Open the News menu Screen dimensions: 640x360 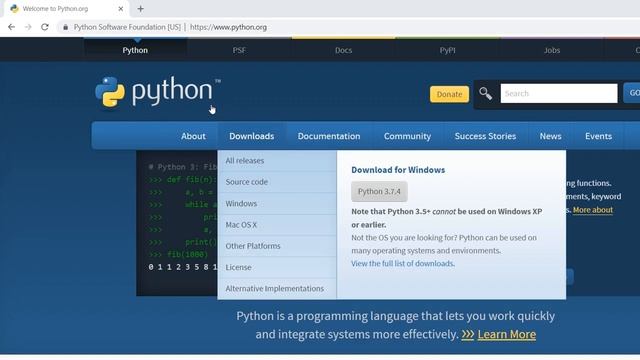[x=551, y=136]
